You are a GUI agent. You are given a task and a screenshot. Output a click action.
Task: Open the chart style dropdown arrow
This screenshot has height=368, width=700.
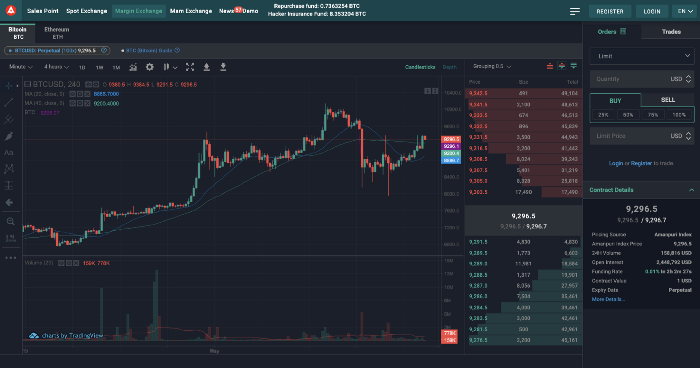coord(175,67)
